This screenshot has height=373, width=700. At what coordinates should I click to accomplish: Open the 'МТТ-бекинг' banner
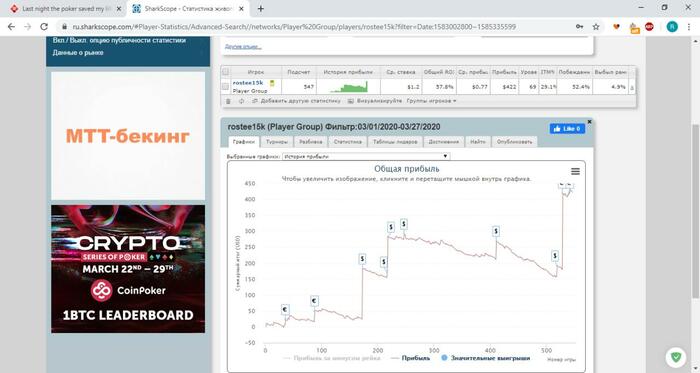(128, 136)
